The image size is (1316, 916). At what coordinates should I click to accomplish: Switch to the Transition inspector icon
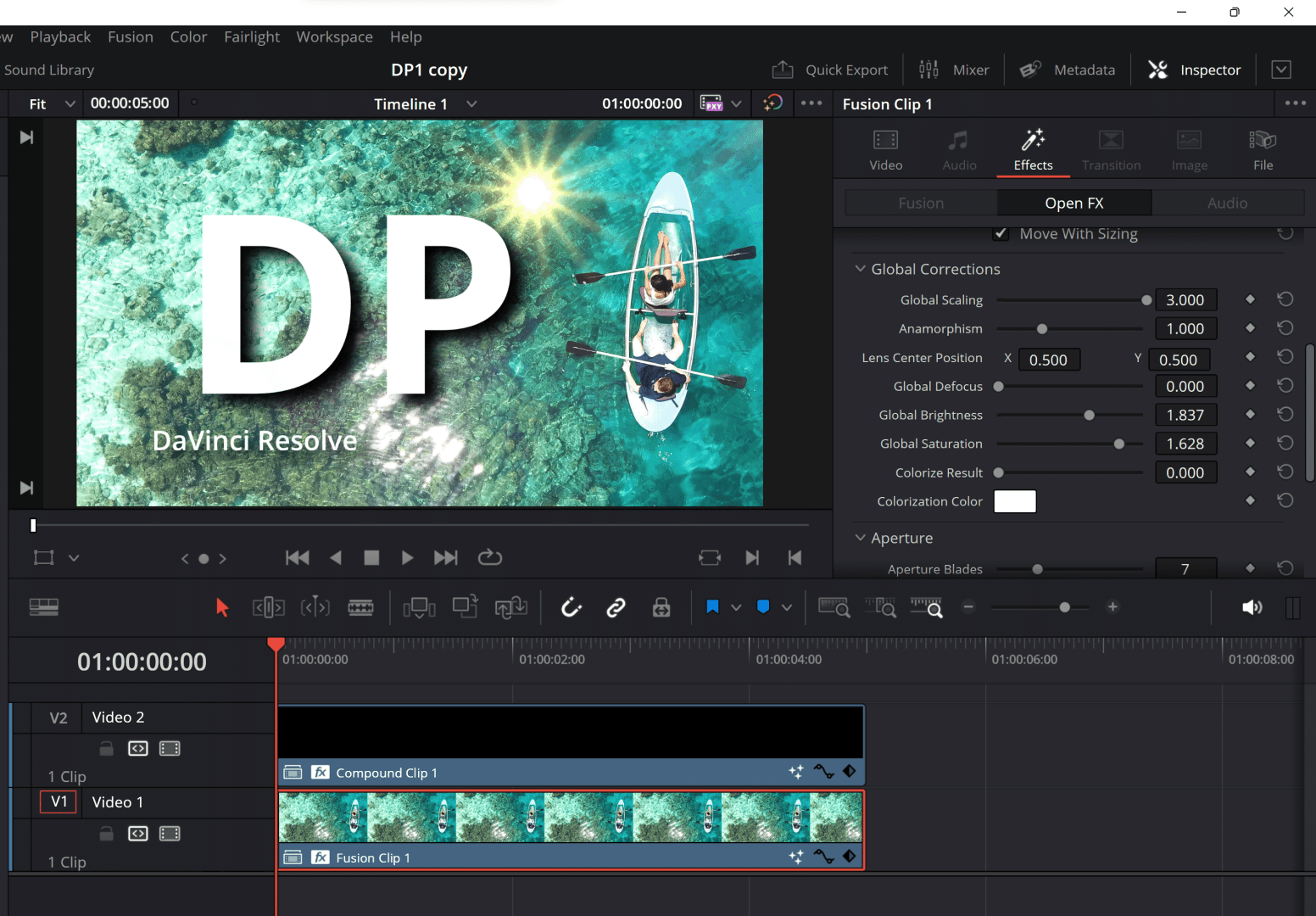tap(1111, 149)
